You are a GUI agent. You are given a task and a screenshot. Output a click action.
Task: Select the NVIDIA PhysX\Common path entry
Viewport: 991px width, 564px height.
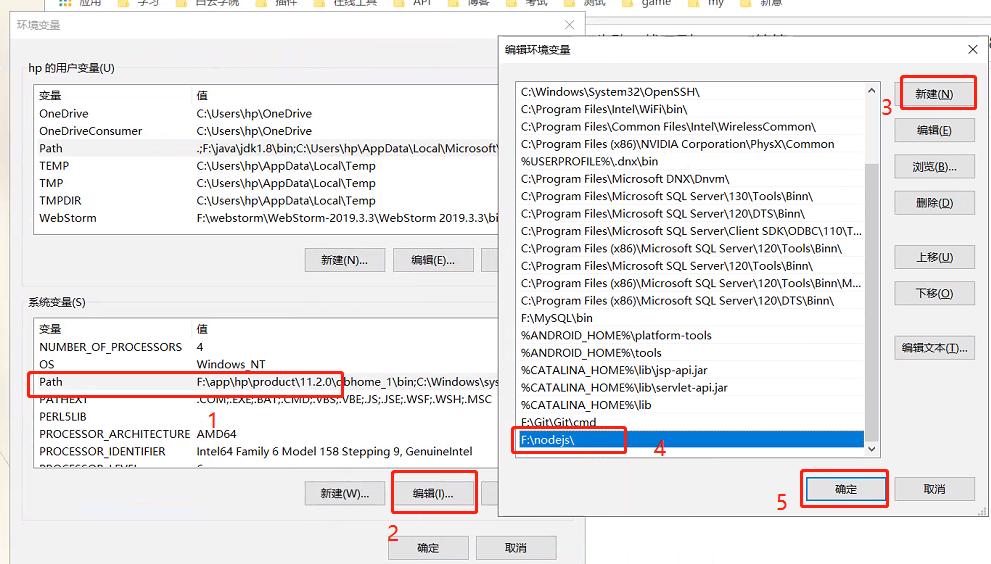click(690, 144)
